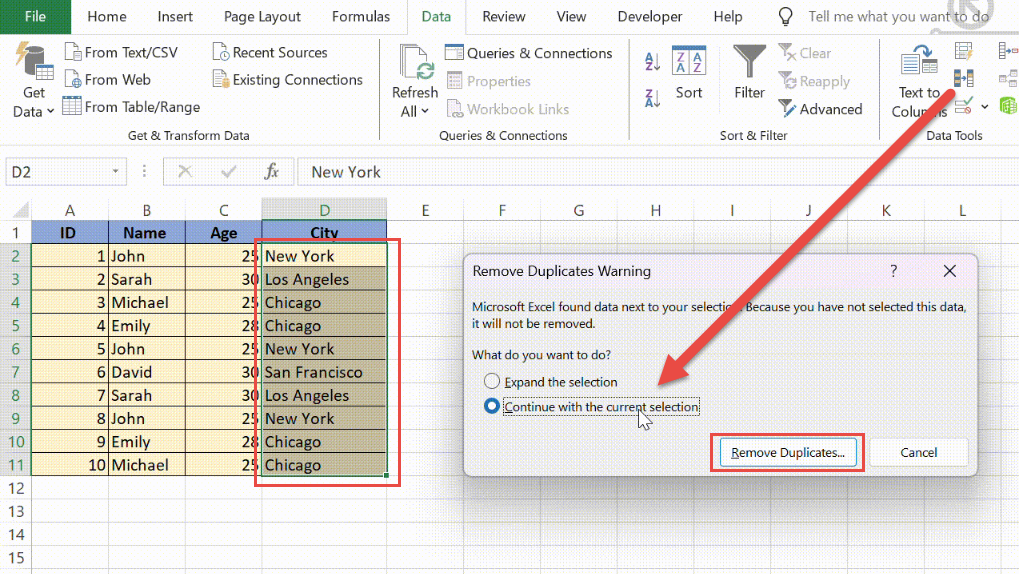Click the formula bar showing New York
1019x574 pixels.
click(x=658, y=172)
